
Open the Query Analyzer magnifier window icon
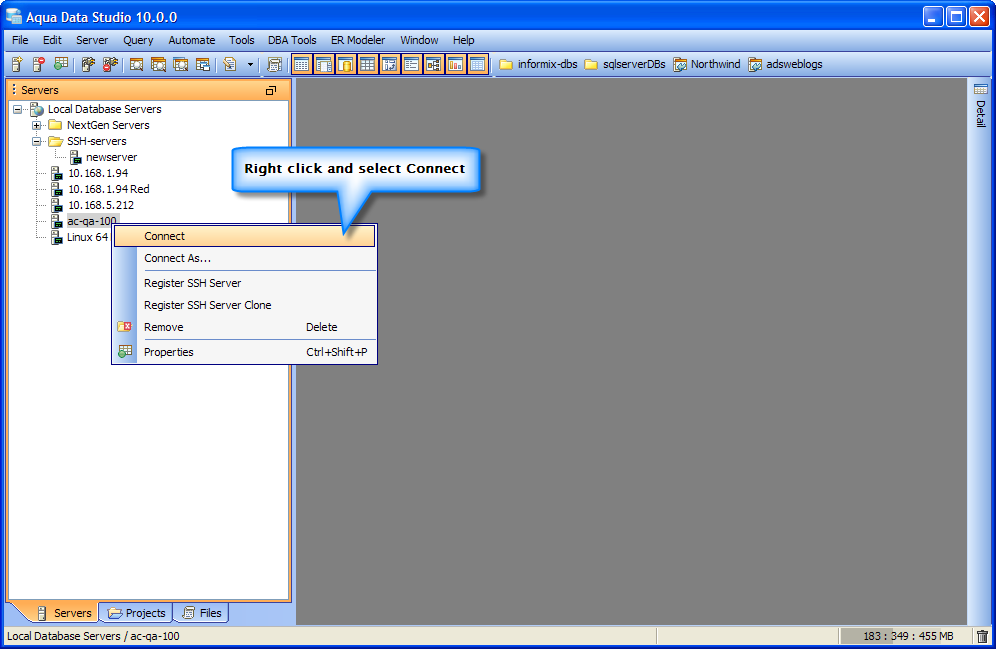(137, 64)
